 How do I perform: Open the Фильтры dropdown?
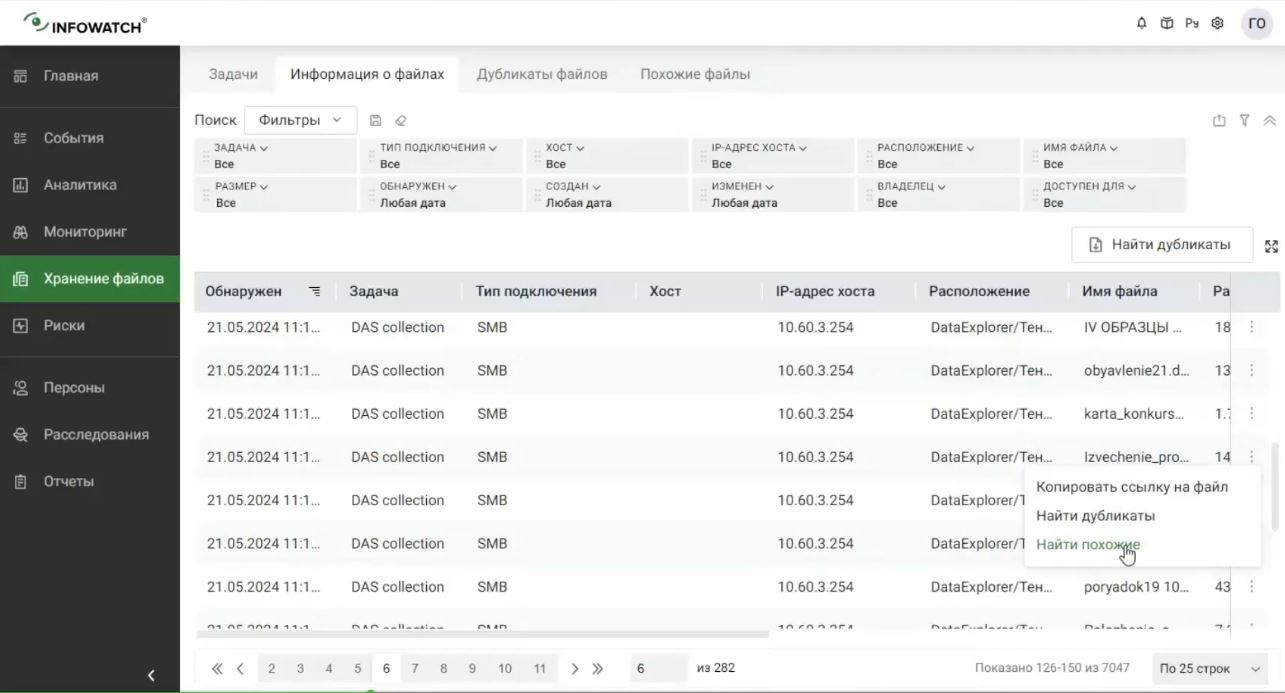[x=300, y=120]
